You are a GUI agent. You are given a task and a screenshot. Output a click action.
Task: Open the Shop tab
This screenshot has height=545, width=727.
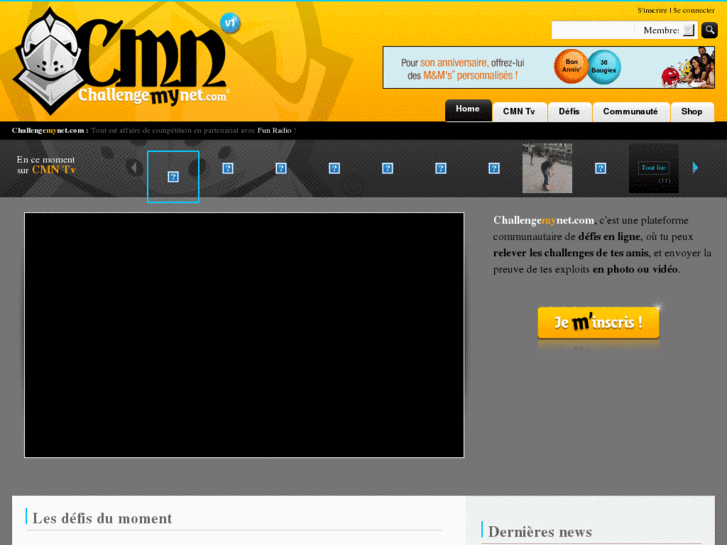tap(692, 111)
